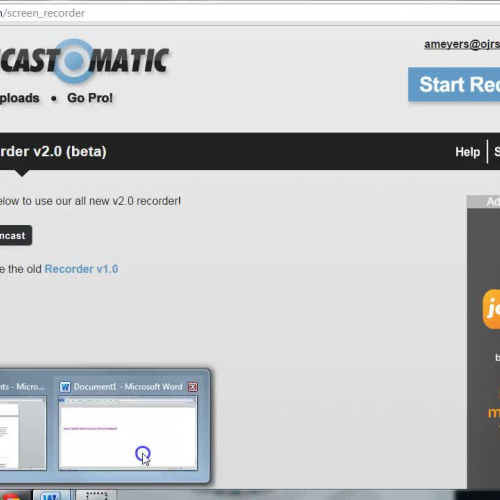The height and width of the screenshot is (500, 500).
Task: Open the Help menu item
Action: (467, 152)
